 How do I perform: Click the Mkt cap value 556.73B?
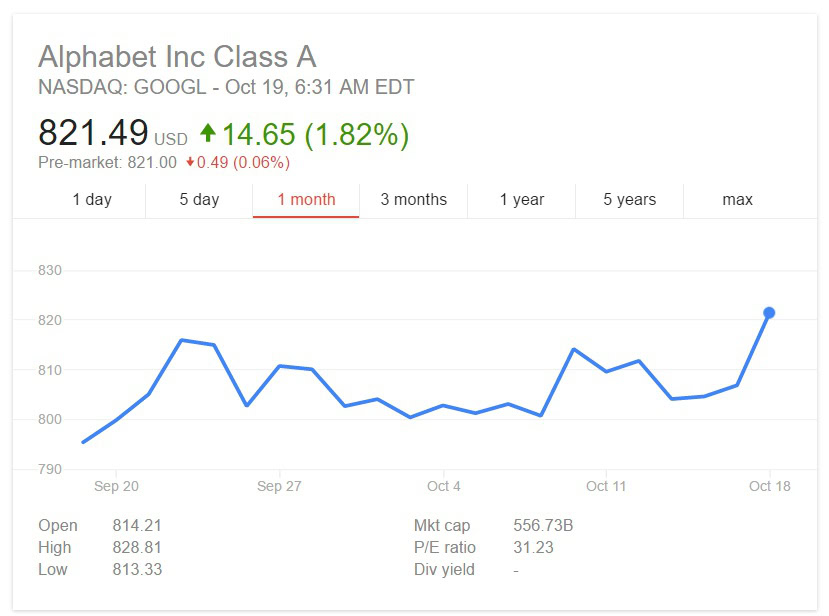(543, 526)
